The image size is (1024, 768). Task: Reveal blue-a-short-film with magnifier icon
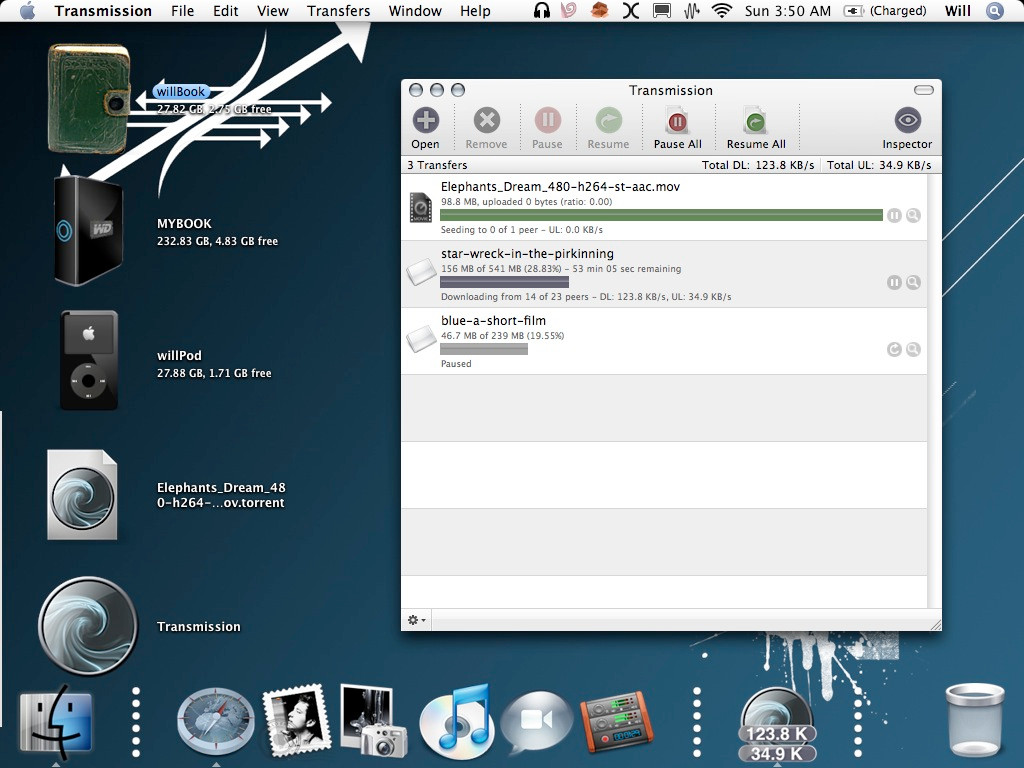click(914, 349)
